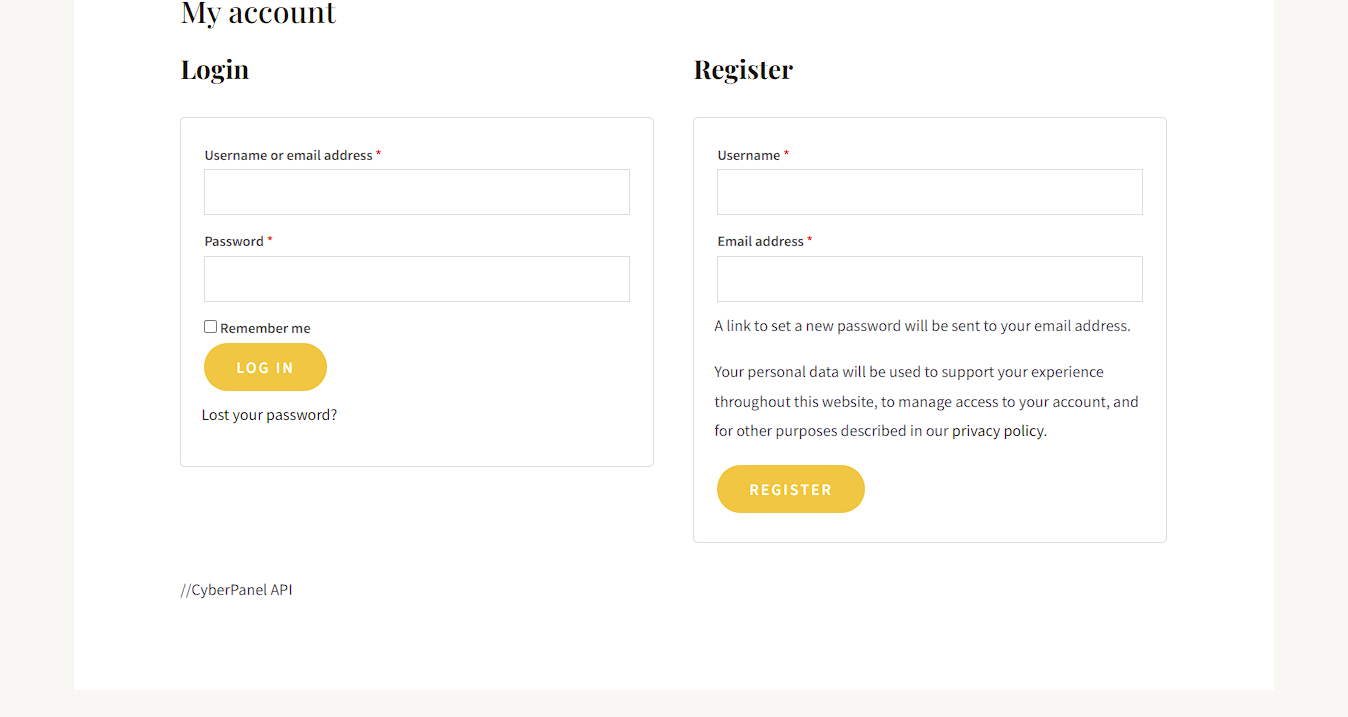Click the My account page heading
The width and height of the screenshot is (1348, 717).
click(x=258, y=14)
